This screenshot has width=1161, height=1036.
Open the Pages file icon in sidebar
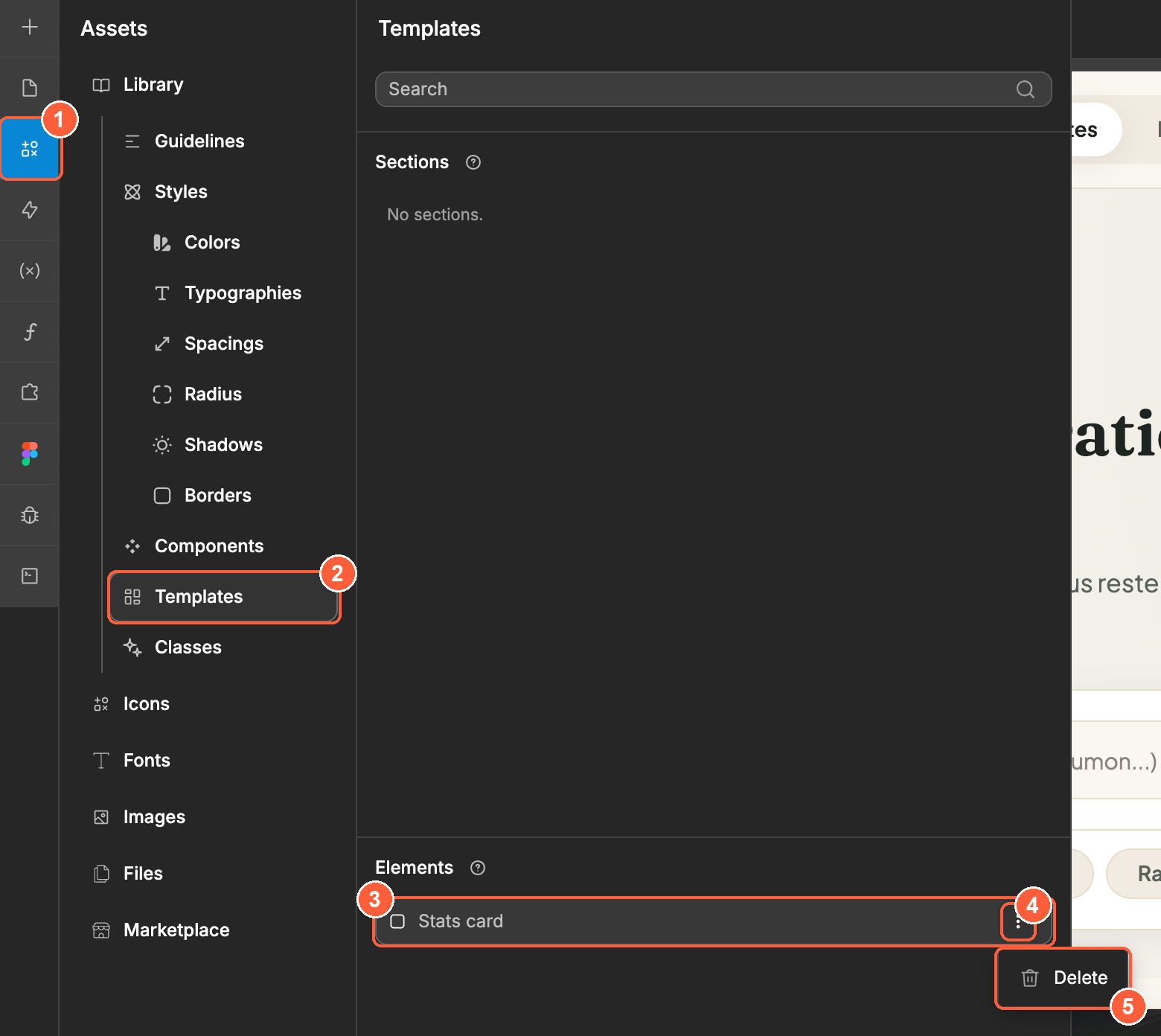(x=30, y=88)
